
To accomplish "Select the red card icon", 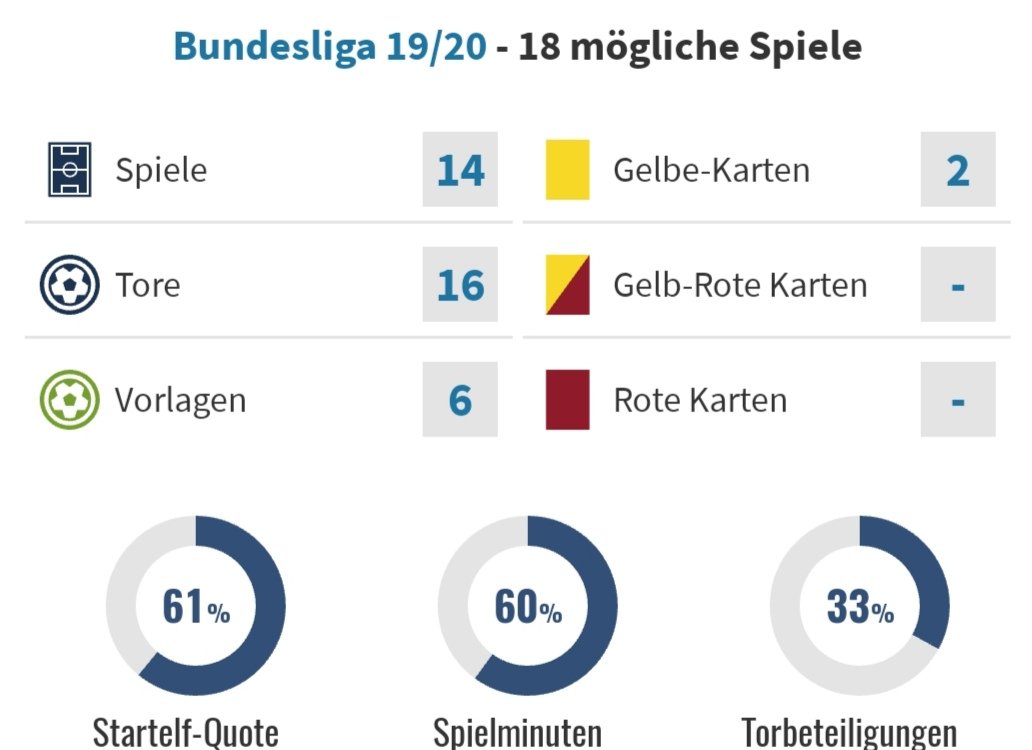I will coord(567,399).
